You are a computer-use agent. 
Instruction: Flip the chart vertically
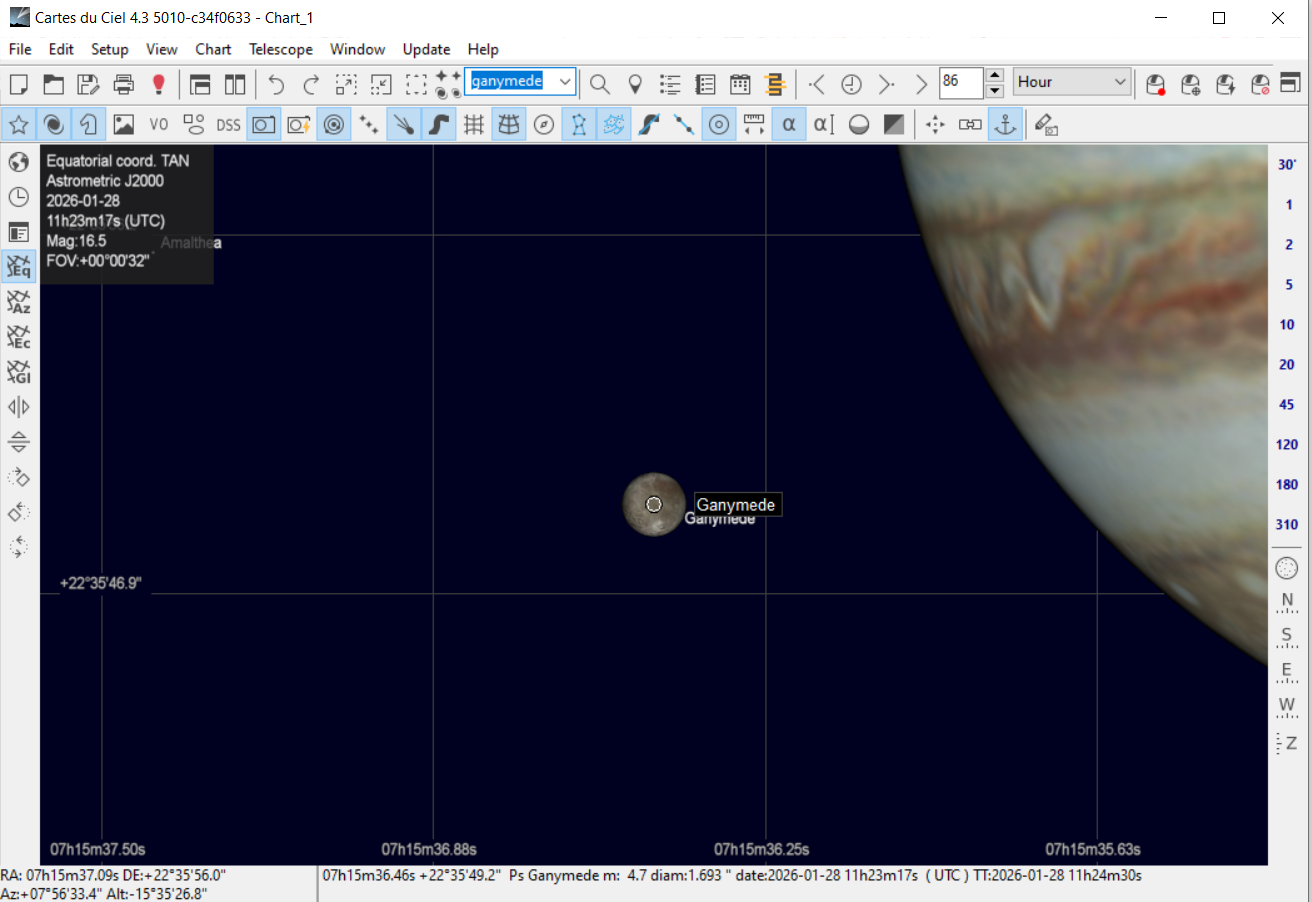(x=19, y=442)
